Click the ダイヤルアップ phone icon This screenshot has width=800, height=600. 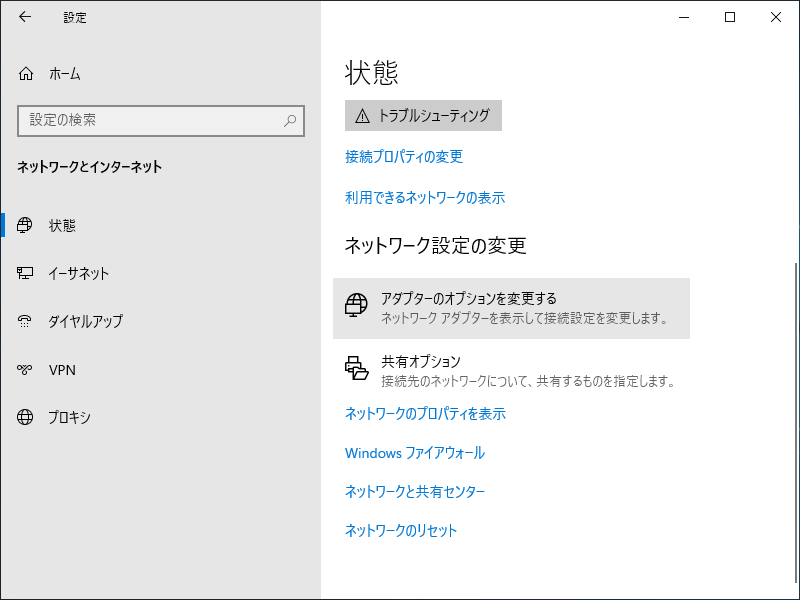point(24,321)
